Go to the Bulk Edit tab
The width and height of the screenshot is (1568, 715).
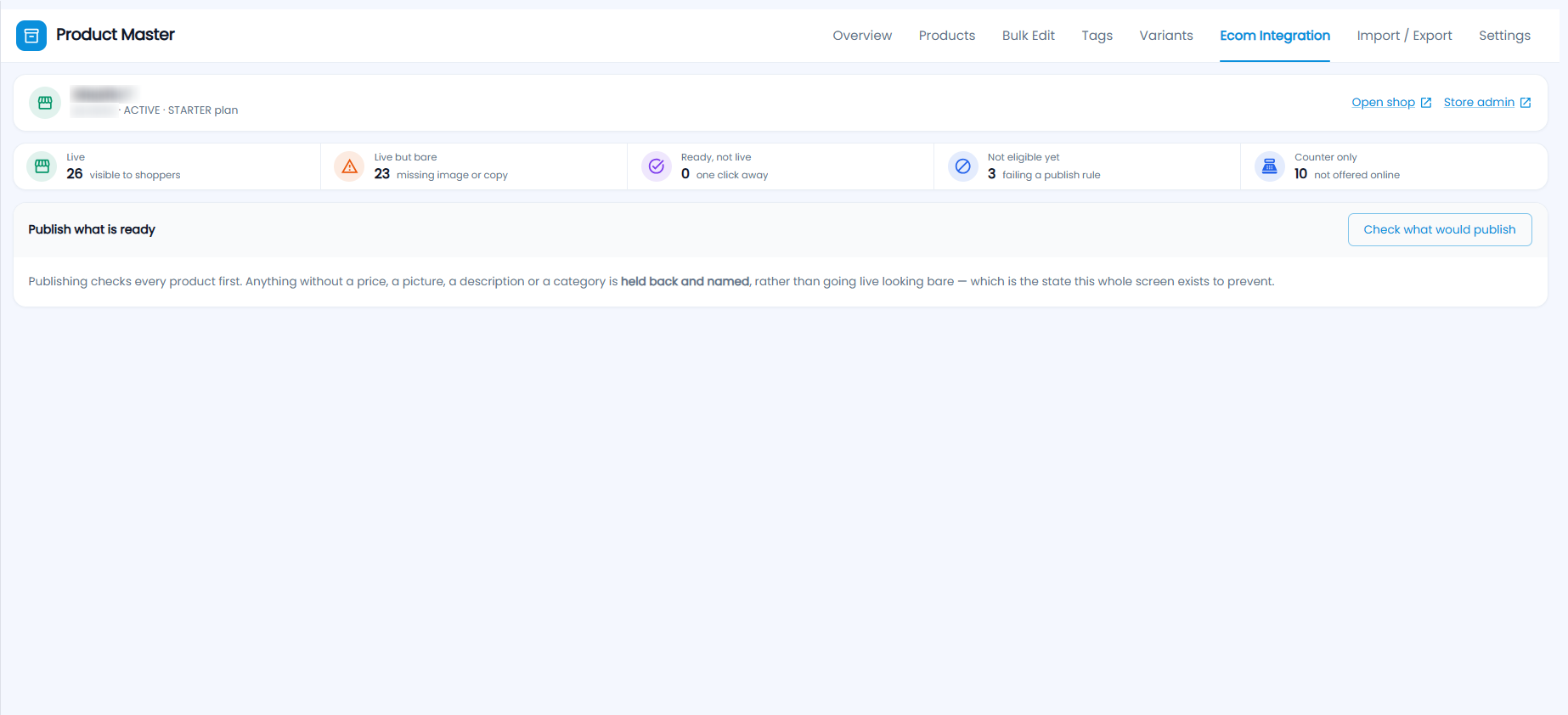click(x=1029, y=36)
